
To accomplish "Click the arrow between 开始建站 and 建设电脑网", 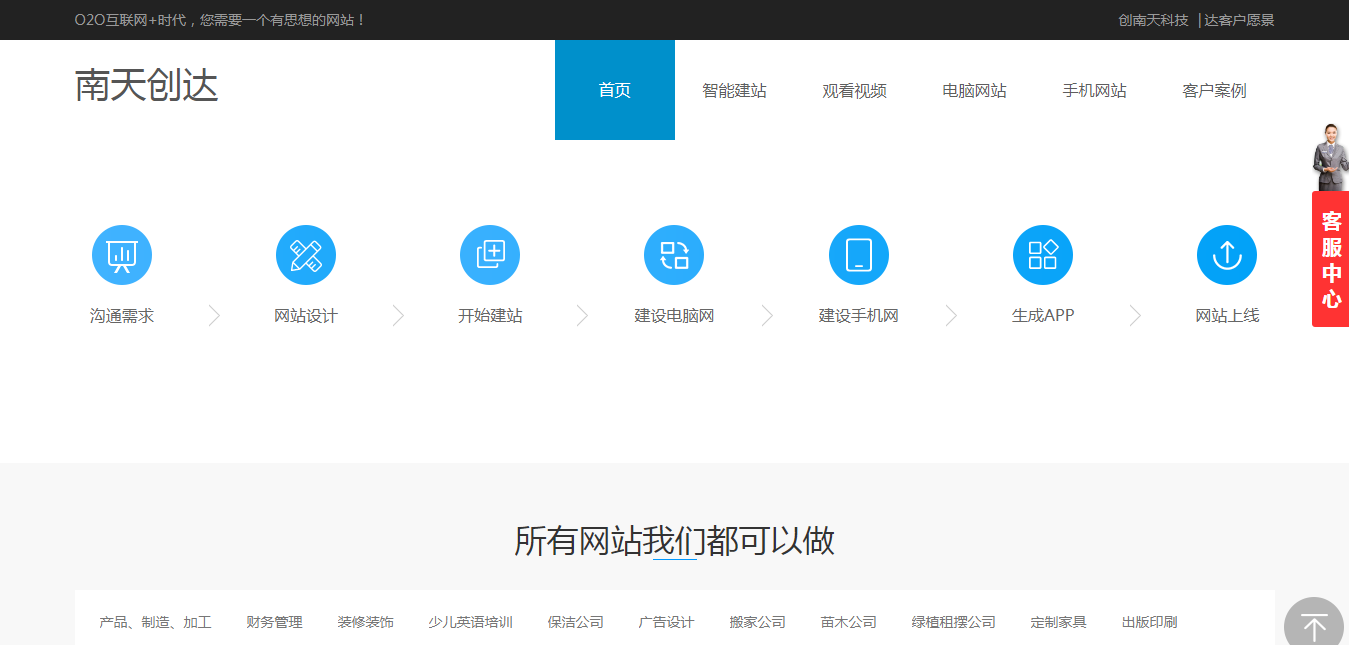I will pyautogui.click(x=582, y=315).
